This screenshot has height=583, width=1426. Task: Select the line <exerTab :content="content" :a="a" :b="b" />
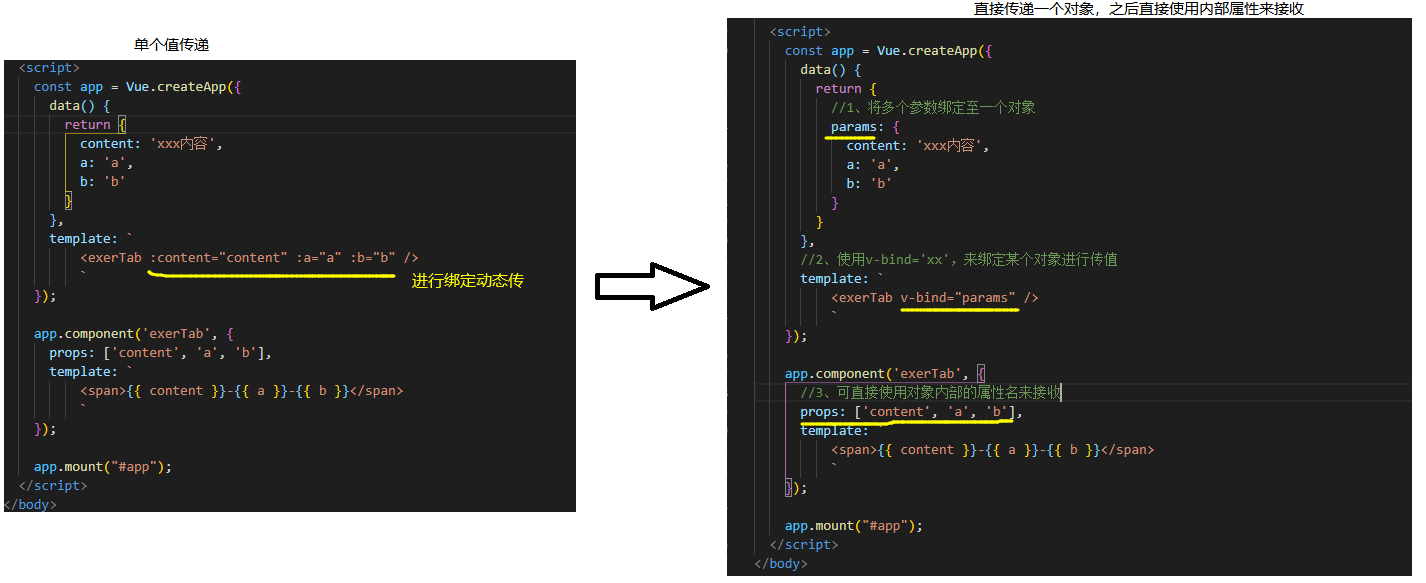point(250,257)
